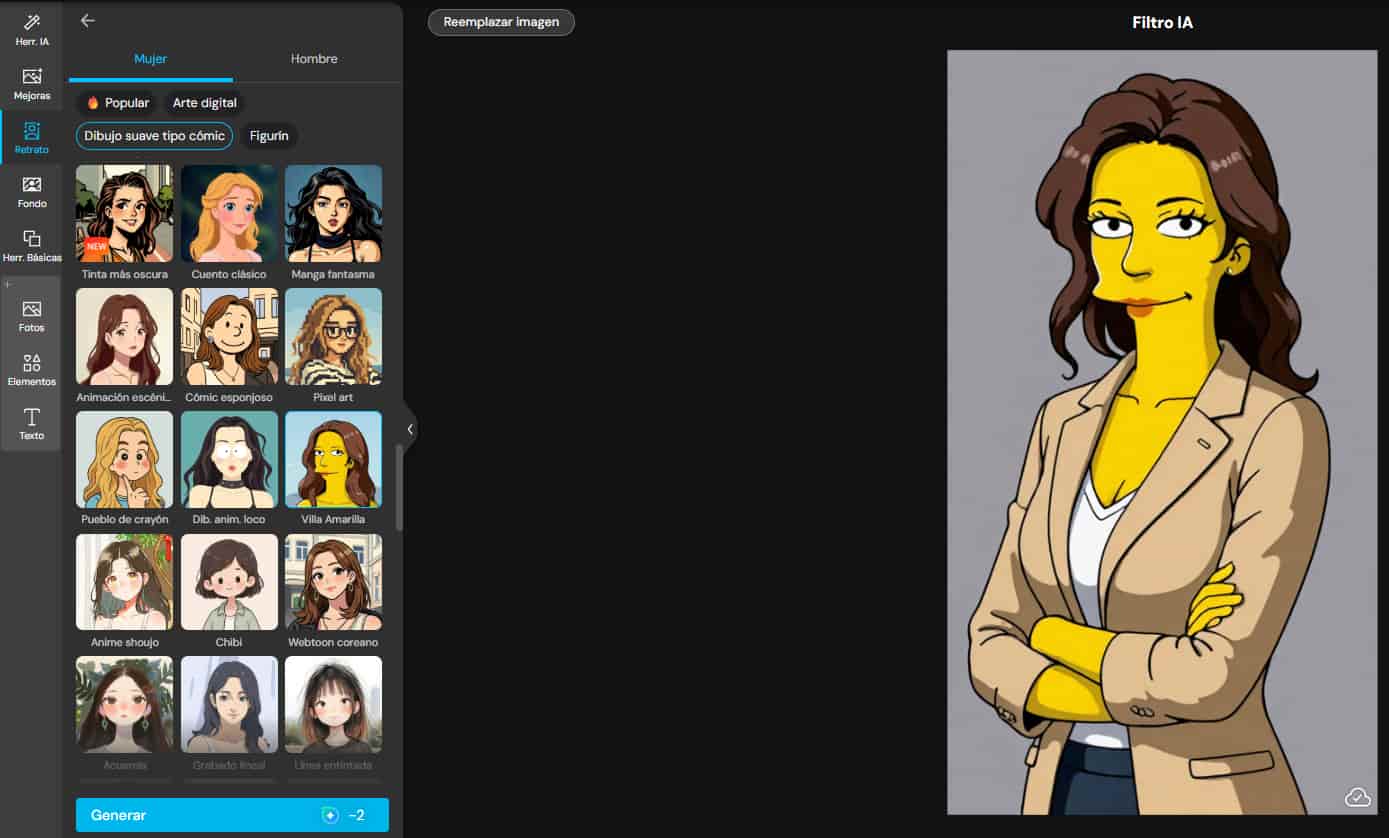Open the Fondo background tools
The image size is (1389, 838).
pos(32,192)
